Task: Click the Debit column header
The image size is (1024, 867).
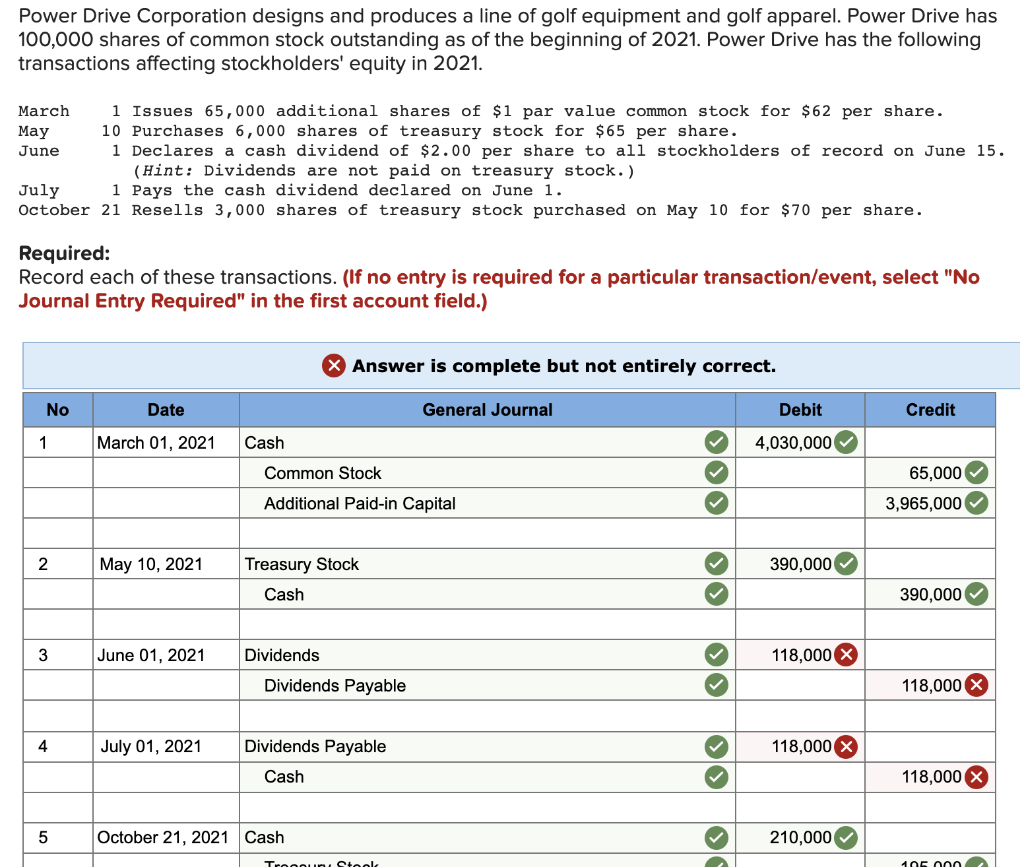Action: tap(800, 409)
